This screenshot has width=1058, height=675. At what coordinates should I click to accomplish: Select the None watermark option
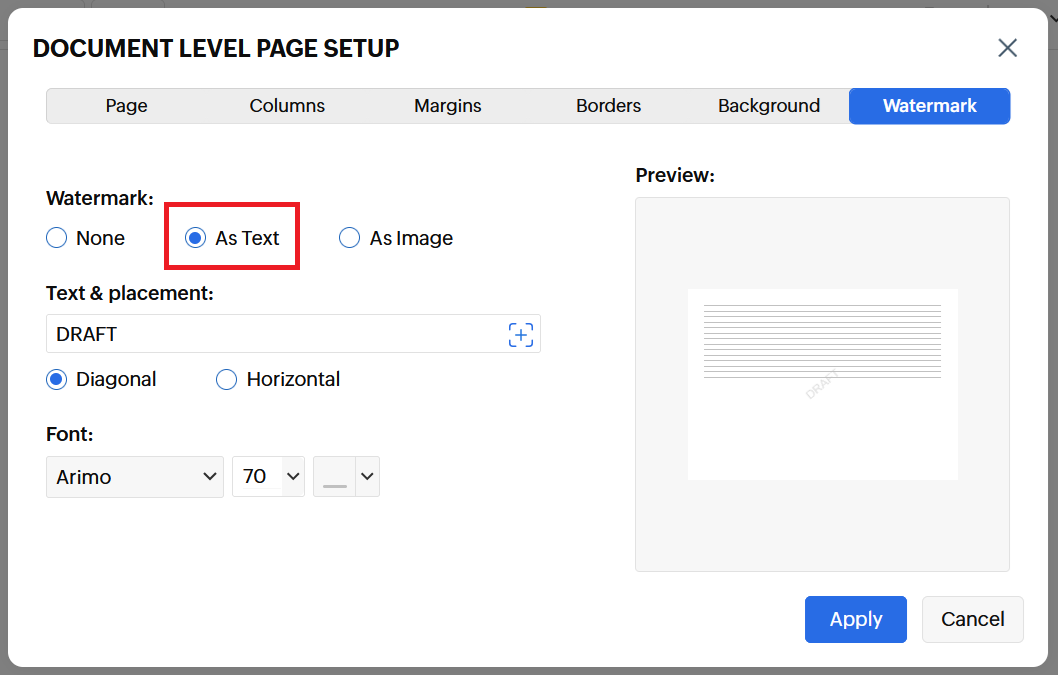(x=57, y=238)
